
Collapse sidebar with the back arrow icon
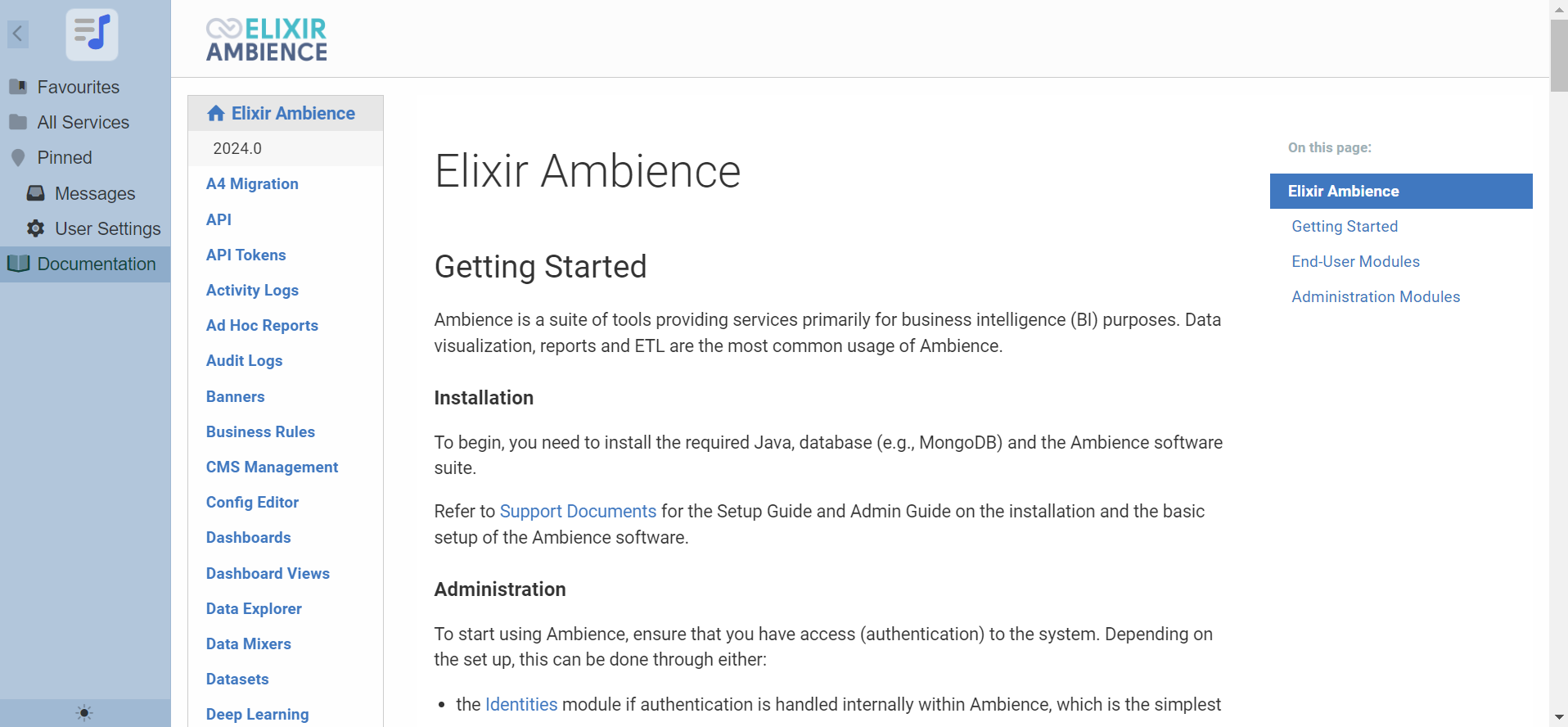[x=18, y=34]
